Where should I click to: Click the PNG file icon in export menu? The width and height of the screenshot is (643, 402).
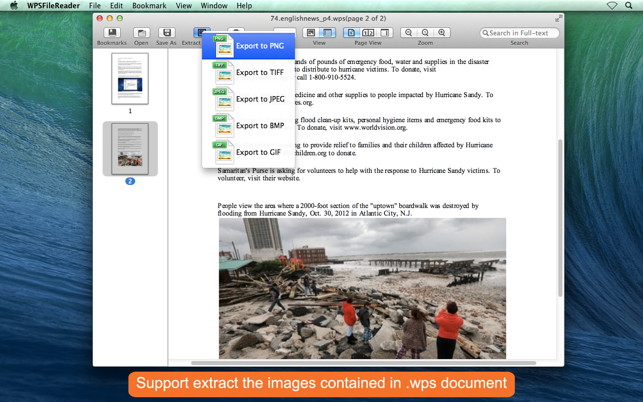[x=223, y=46]
